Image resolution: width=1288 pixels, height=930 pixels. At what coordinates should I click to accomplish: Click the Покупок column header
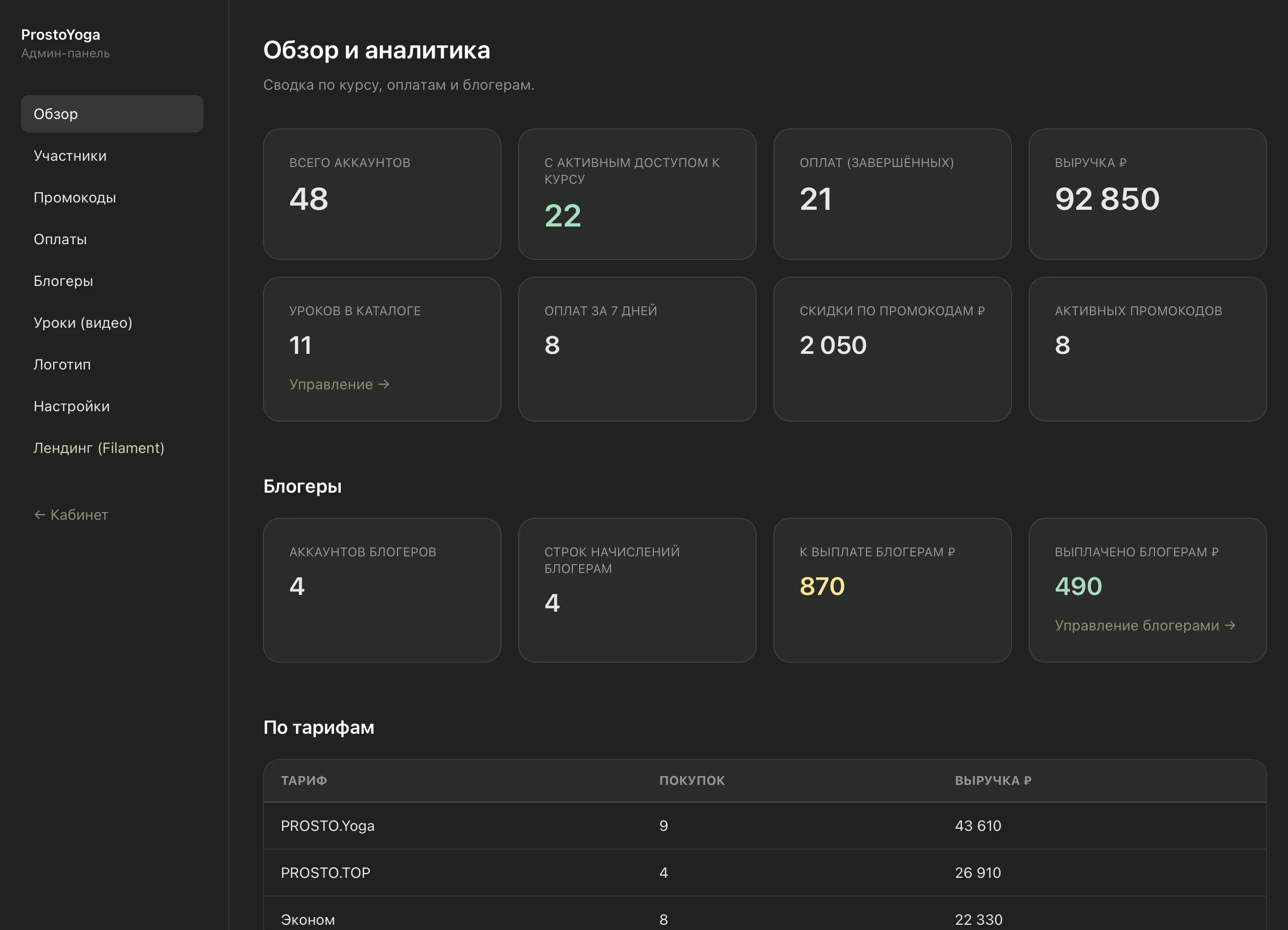point(691,781)
